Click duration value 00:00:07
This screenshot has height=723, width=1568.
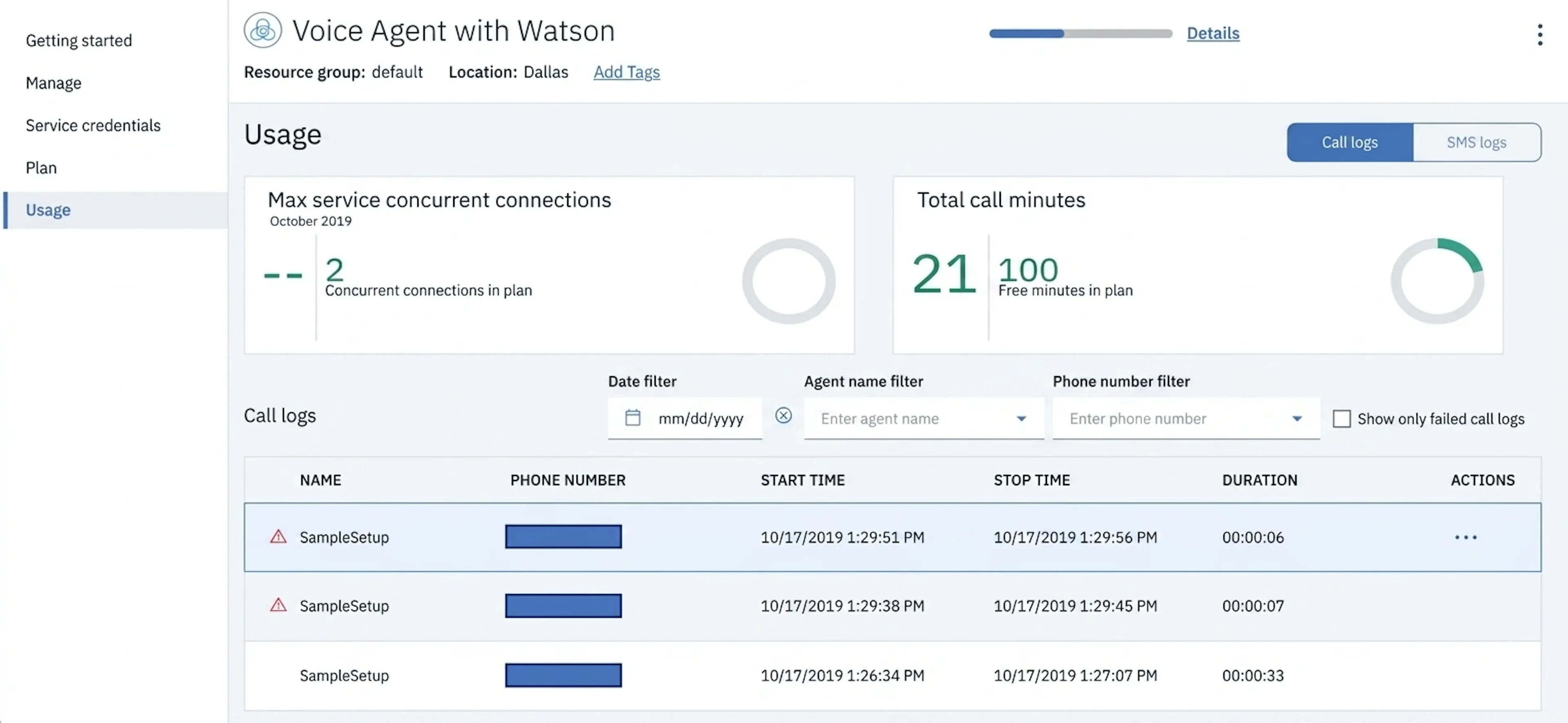click(x=1253, y=606)
